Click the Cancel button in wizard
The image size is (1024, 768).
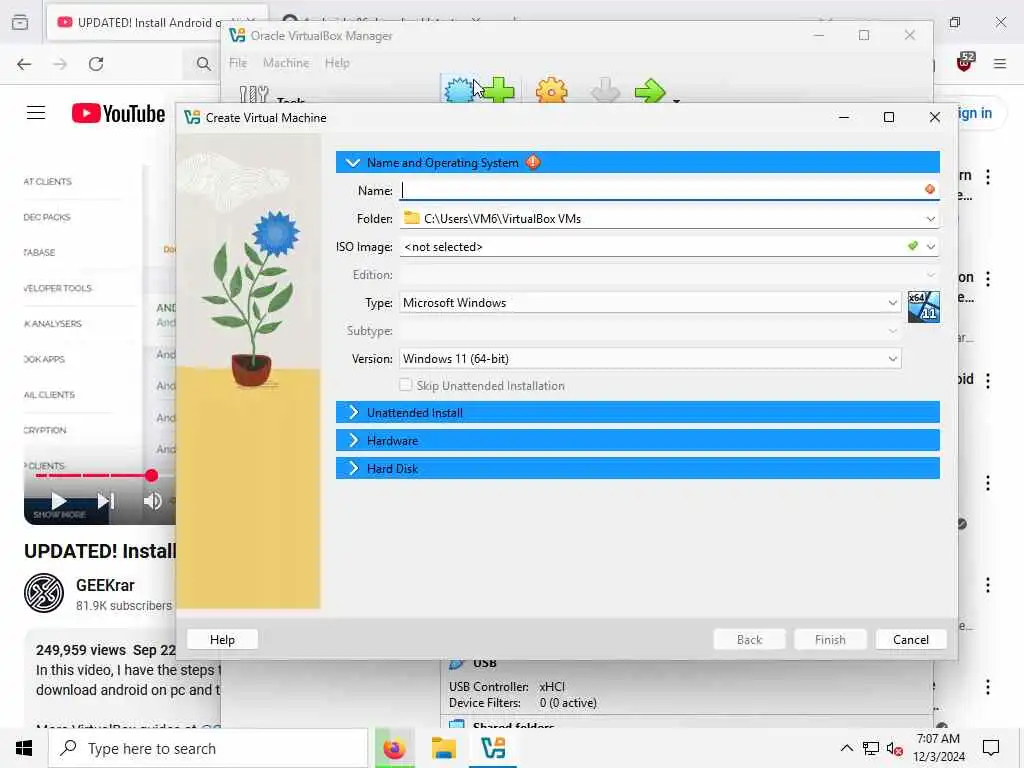910,639
